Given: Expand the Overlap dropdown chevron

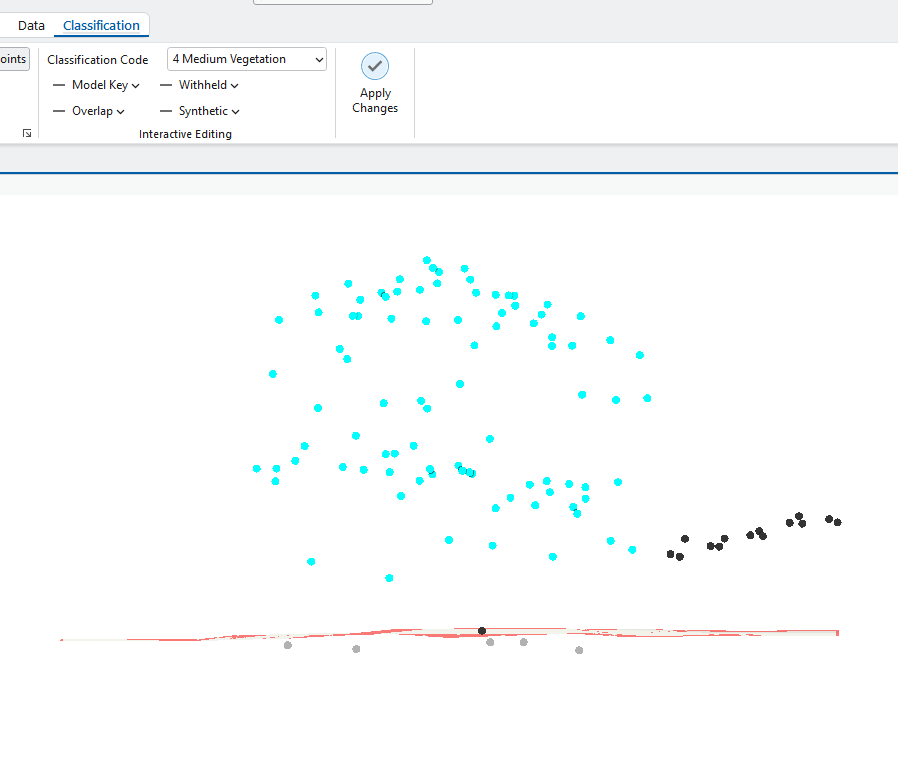Looking at the screenshot, I should pos(121,111).
